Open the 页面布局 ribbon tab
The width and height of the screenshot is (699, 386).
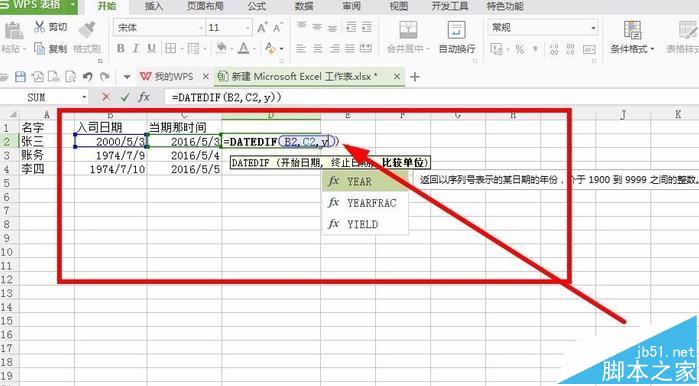coord(205,6)
